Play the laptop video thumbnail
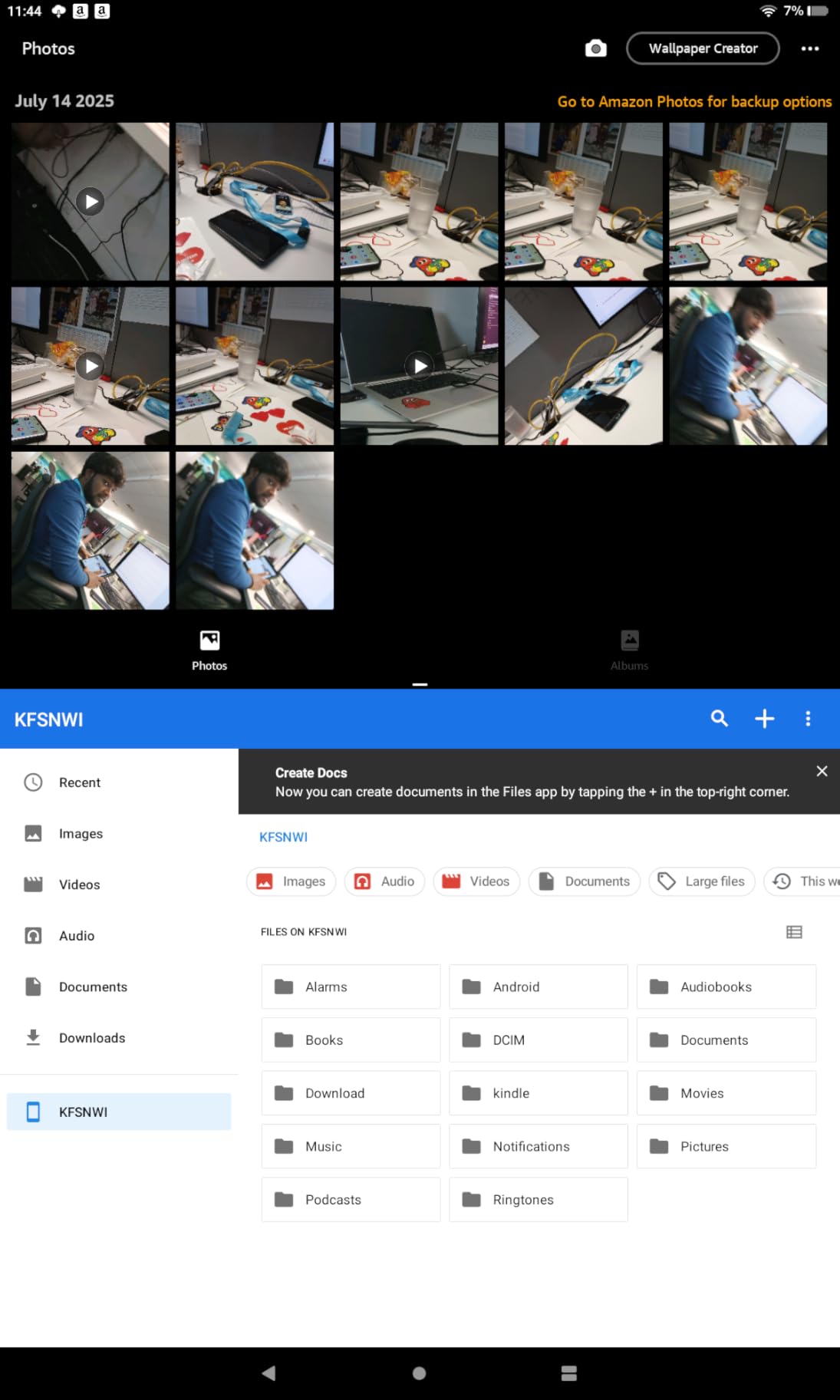The width and height of the screenshot is (840, 1400). [419, 366]
